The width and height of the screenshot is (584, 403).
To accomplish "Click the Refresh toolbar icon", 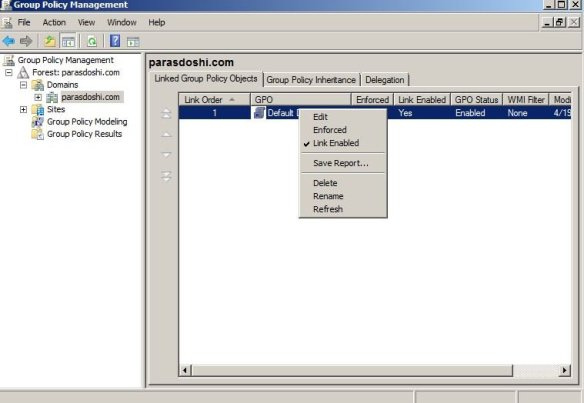I will [x=92, y=41].
